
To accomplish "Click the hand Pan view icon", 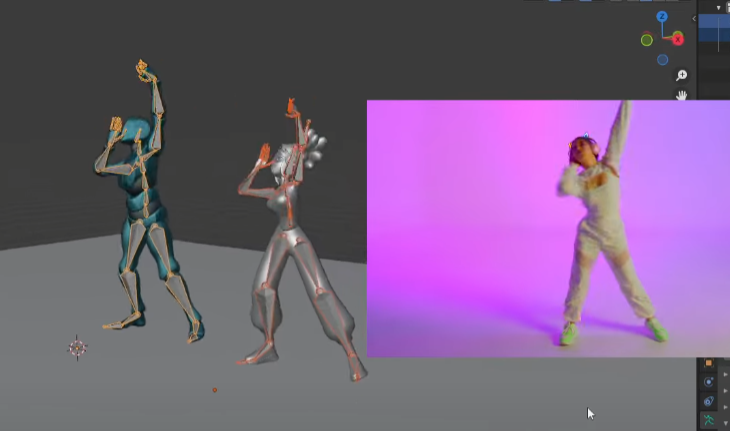I will point(682,96).
